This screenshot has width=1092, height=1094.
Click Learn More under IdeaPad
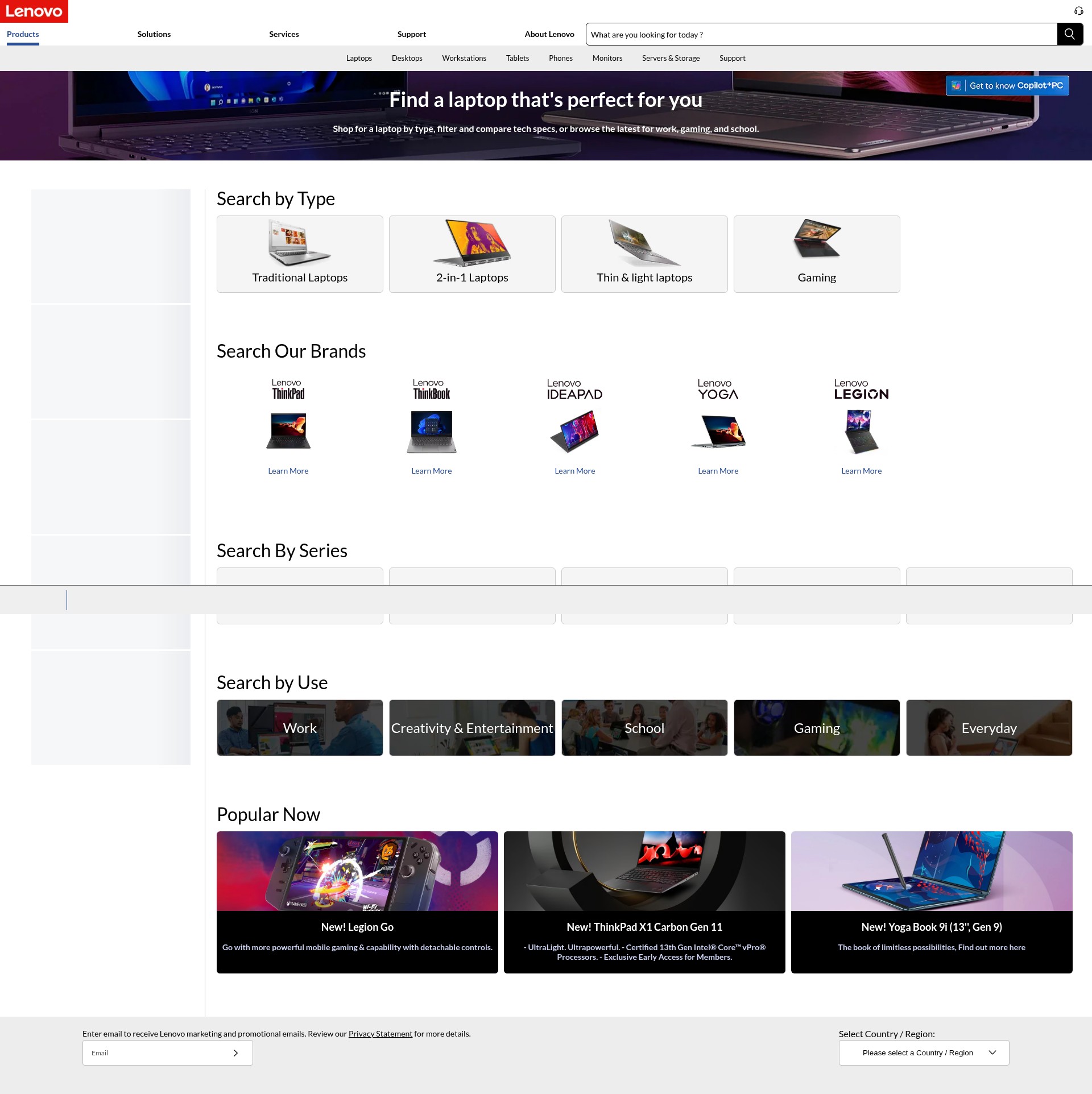(575, 471)
